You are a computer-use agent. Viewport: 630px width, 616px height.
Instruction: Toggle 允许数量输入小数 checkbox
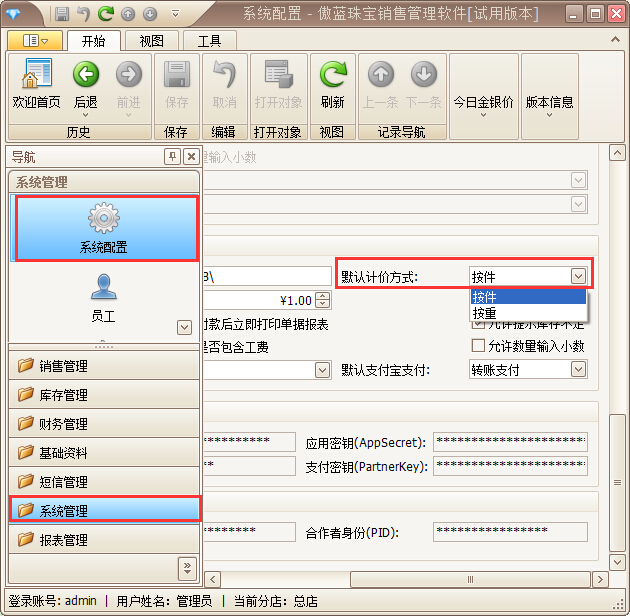(x=478, y=346)
